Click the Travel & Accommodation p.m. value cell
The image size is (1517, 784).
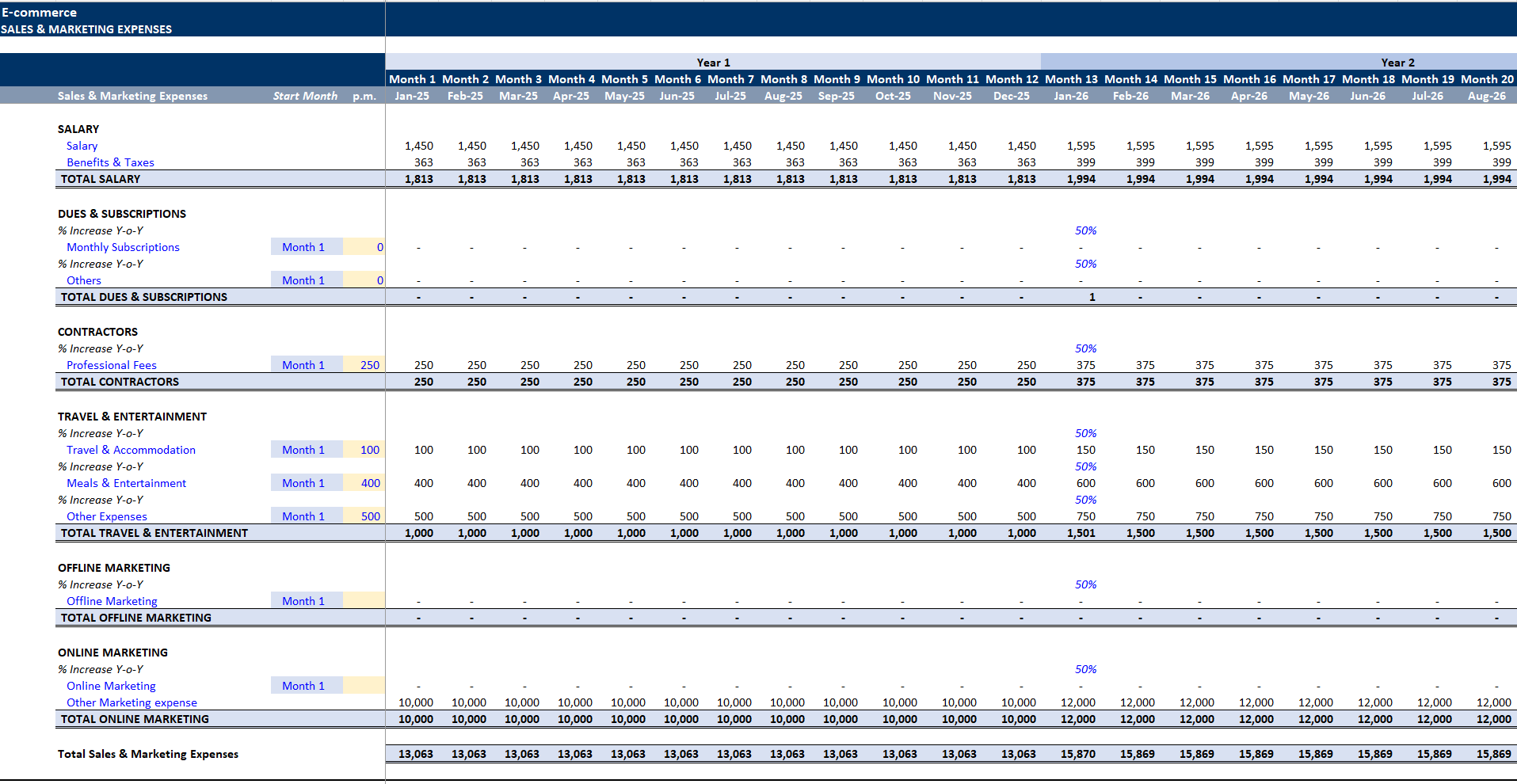[364, 450]
